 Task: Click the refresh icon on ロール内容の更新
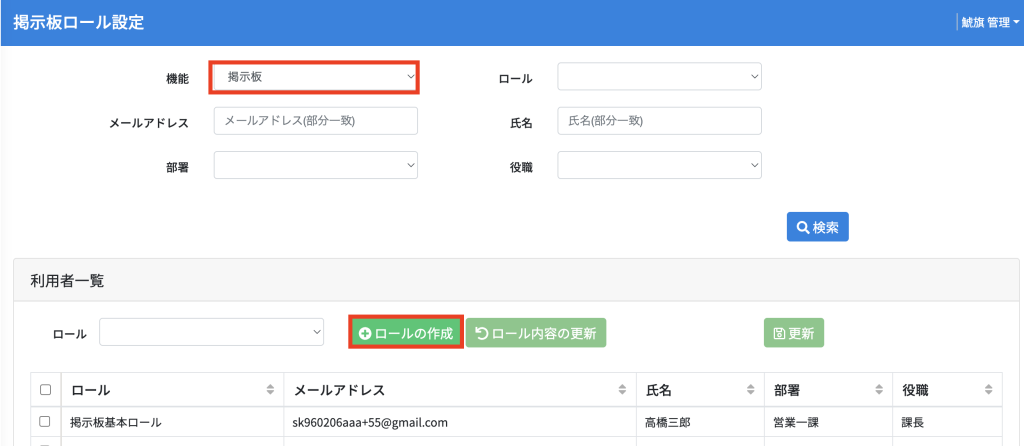pyautogui.click(x=481, y=334)
